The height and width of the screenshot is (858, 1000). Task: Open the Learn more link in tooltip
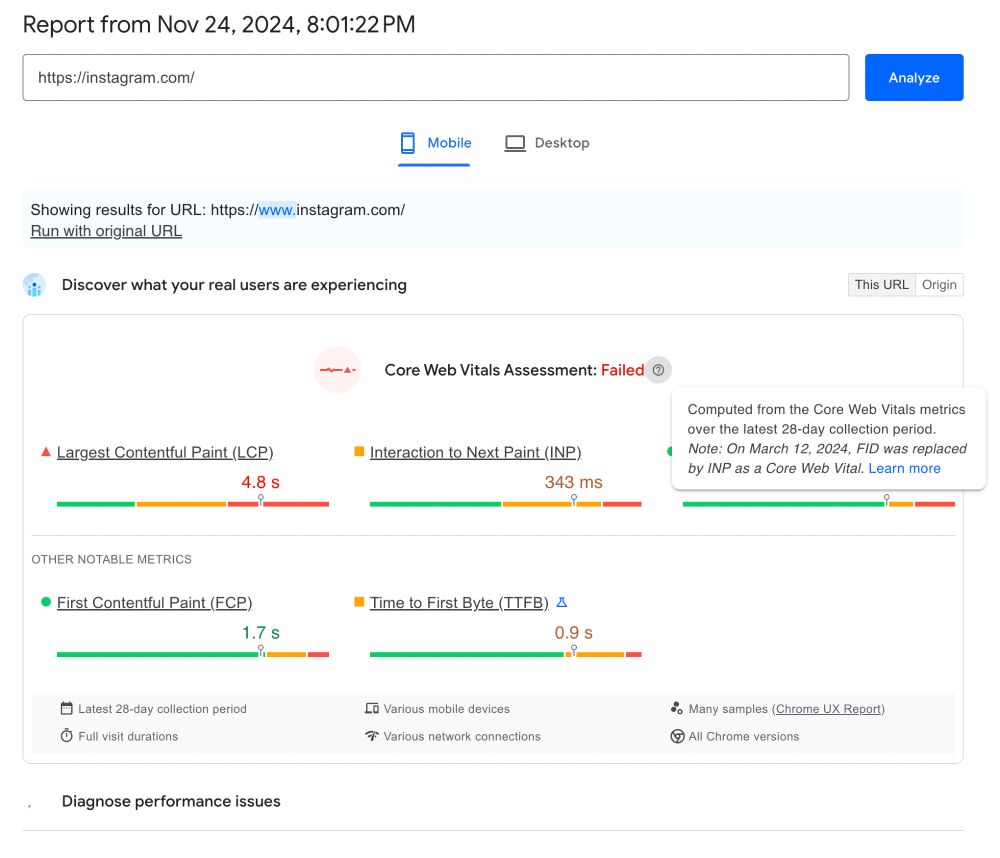tap(904, 468)
